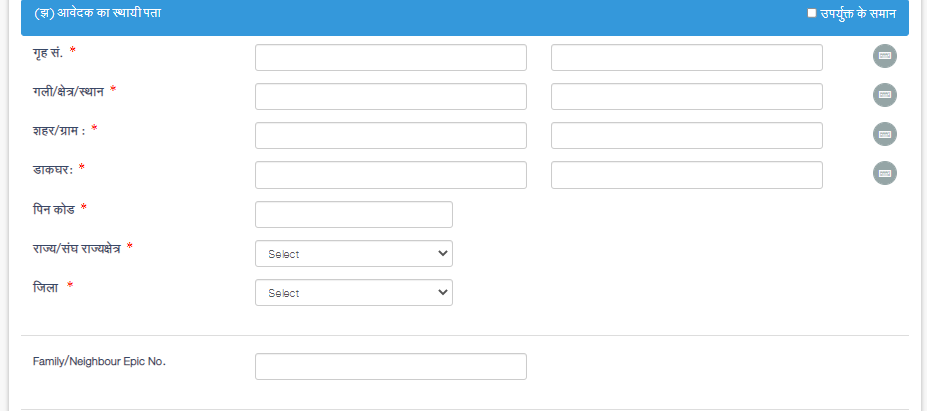Expand the राज्य/संघ राज्यक्षेत्र Select dropdown

[x=354, y=254]
